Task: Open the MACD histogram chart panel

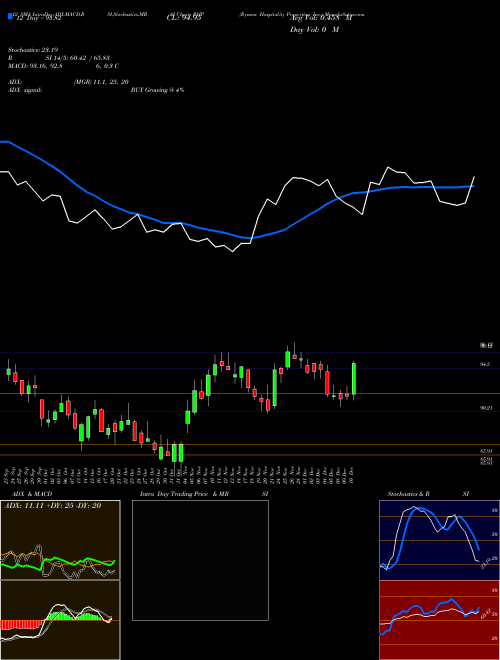Action: tap(60, 620)
